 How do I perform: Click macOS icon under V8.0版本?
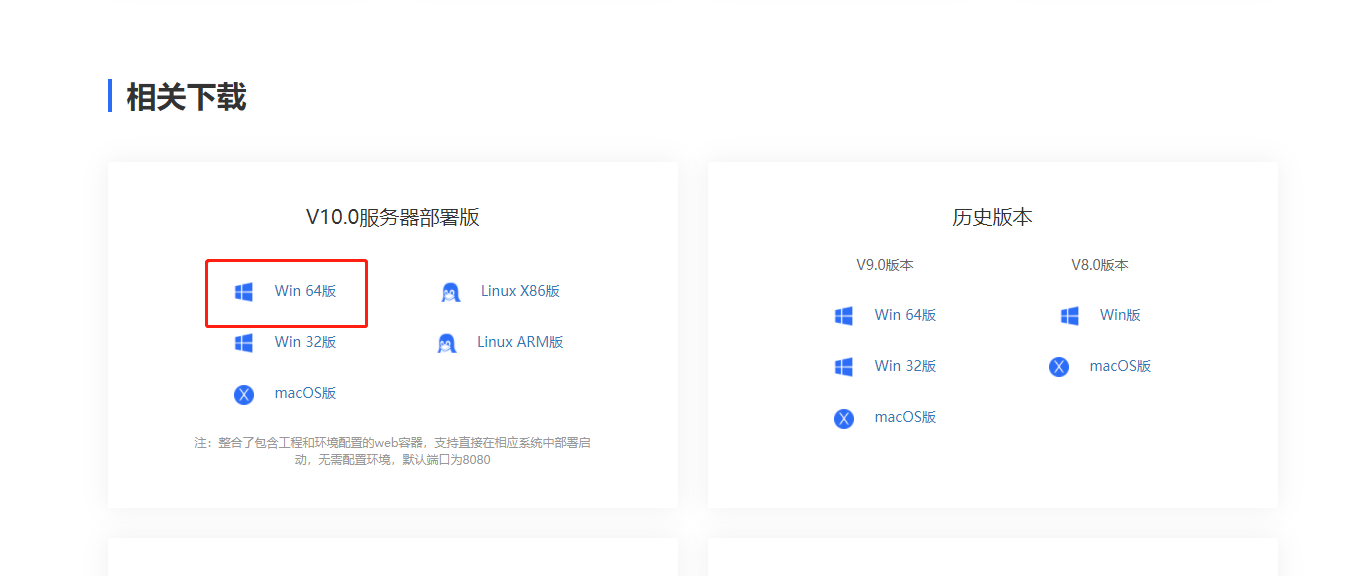coord(1059,367)
